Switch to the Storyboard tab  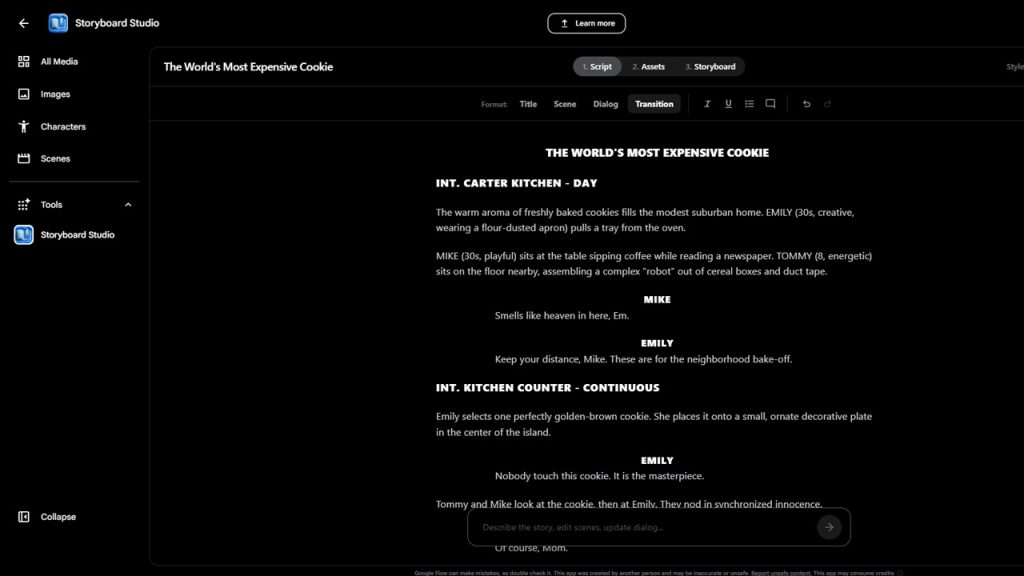point(711,67)
